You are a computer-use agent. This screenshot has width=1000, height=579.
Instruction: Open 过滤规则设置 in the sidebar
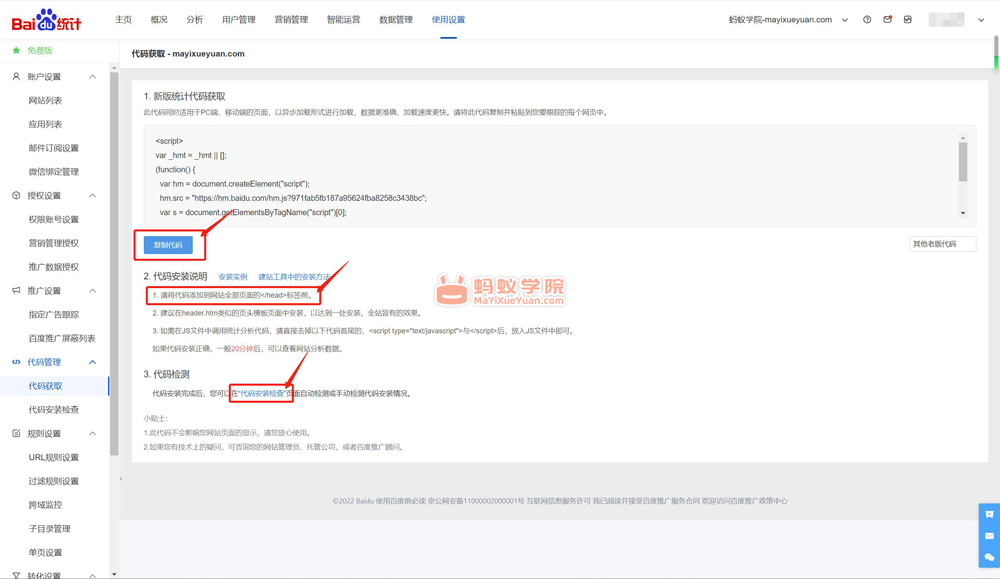[x=54, y=481]
